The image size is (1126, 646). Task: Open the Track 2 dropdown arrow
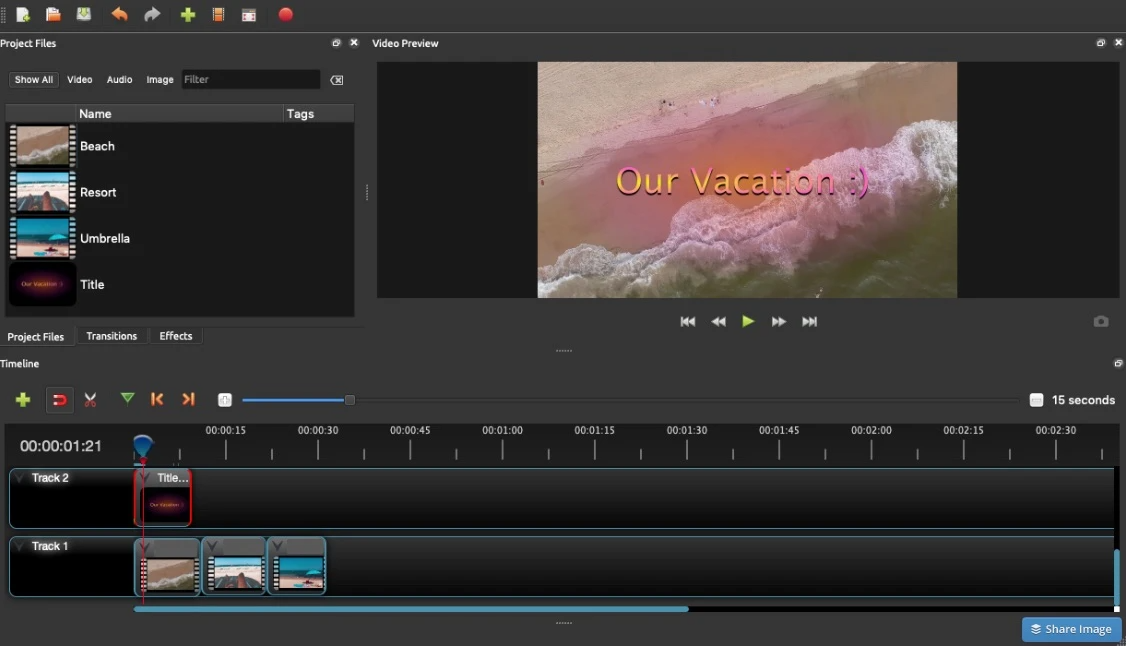coord(20,479)
